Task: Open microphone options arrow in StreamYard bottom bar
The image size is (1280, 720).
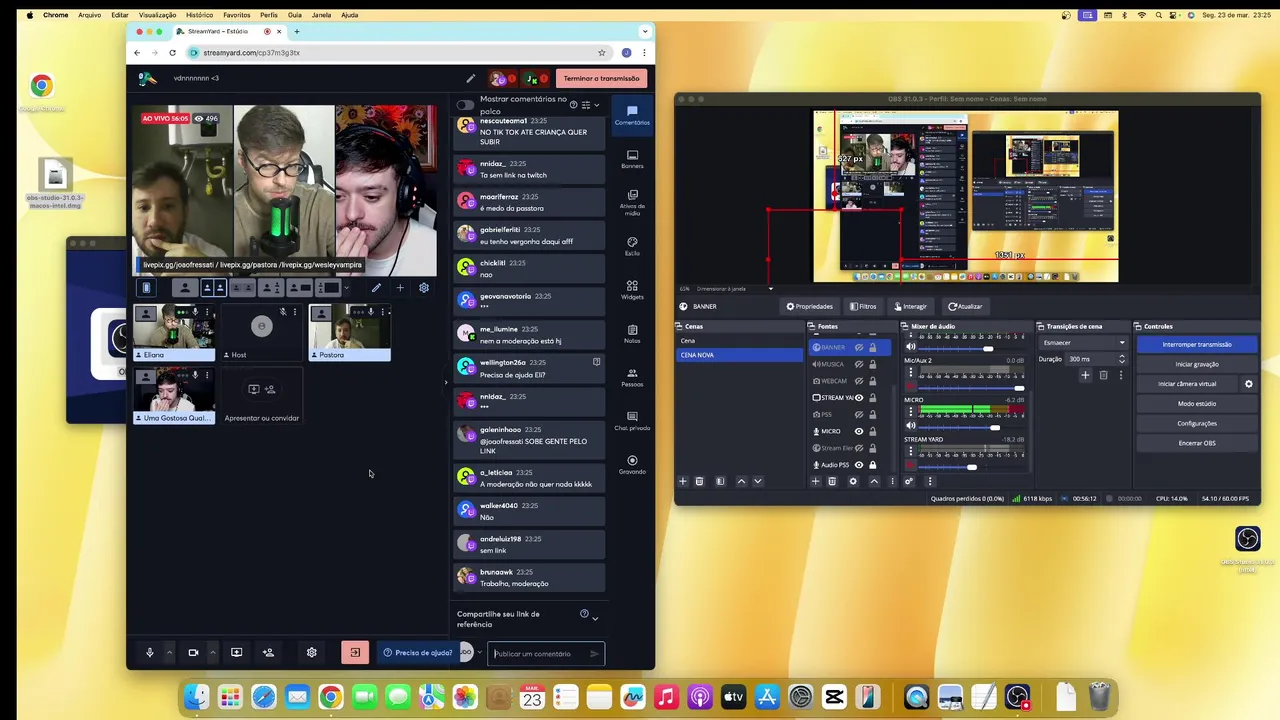Action: (x=169, y=653)
